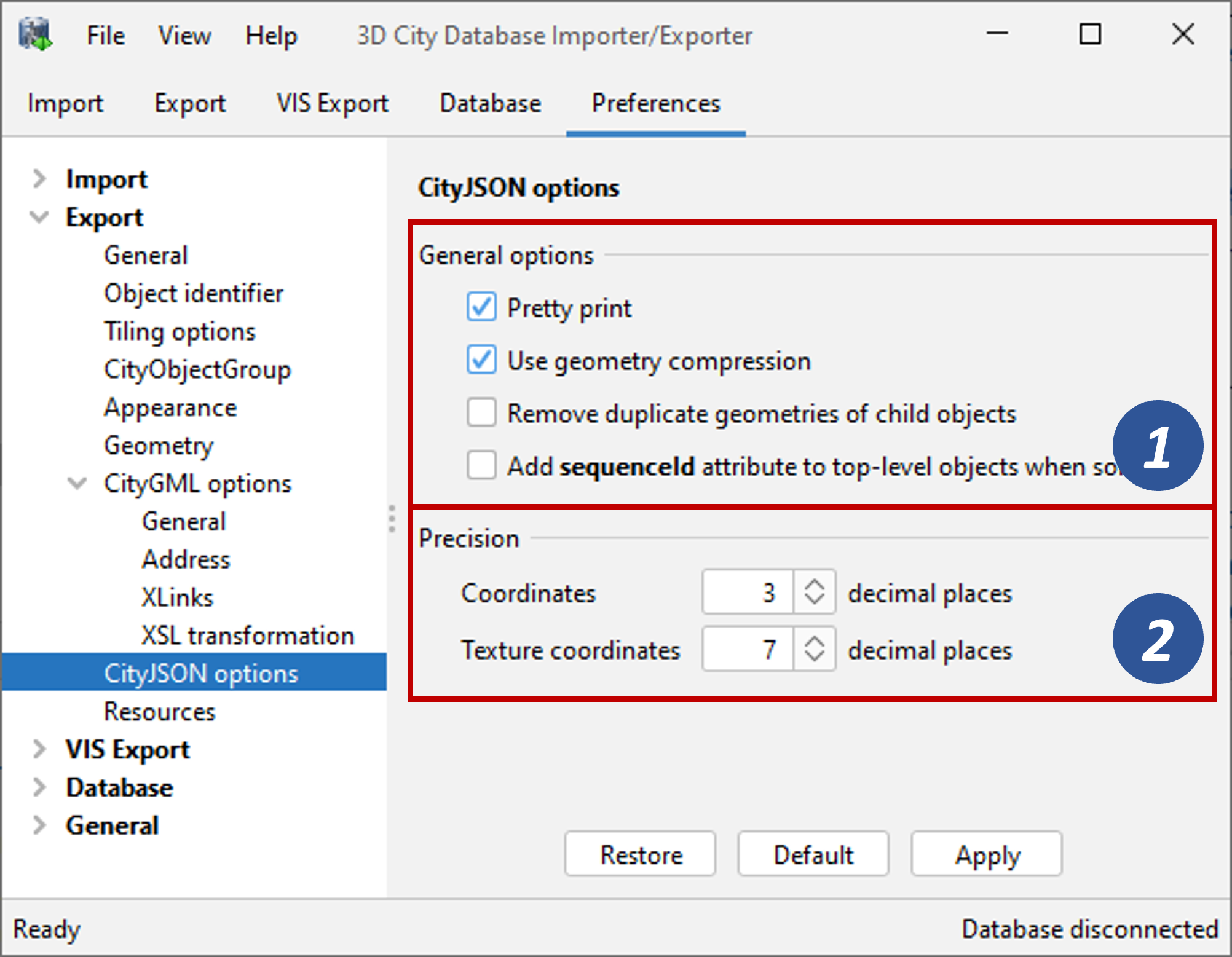The image size is (1232, 957).
Task: Open Appearance preferences in tree
Action: click(170, 408)
